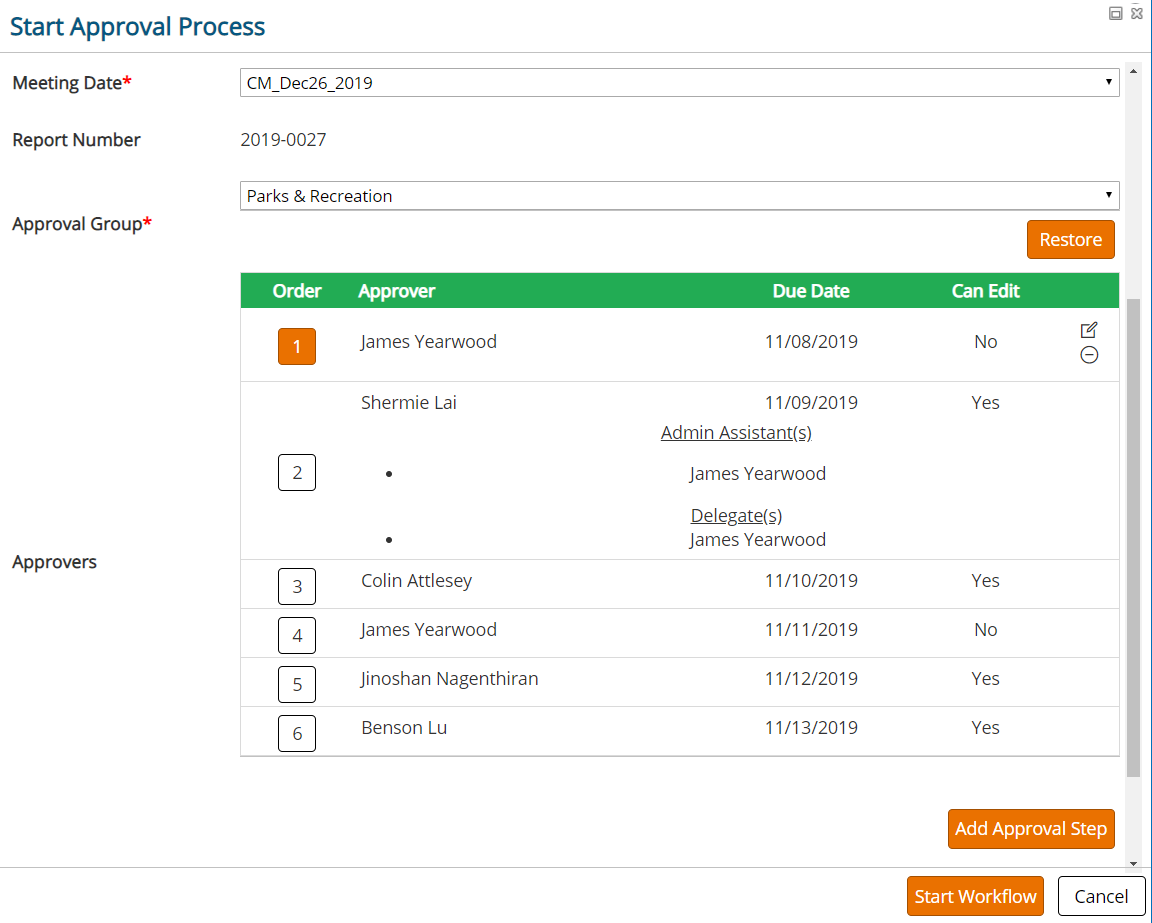Click due date 11/11/2019
Viewport: 1152px width, 923px height.
click(811, 630)
